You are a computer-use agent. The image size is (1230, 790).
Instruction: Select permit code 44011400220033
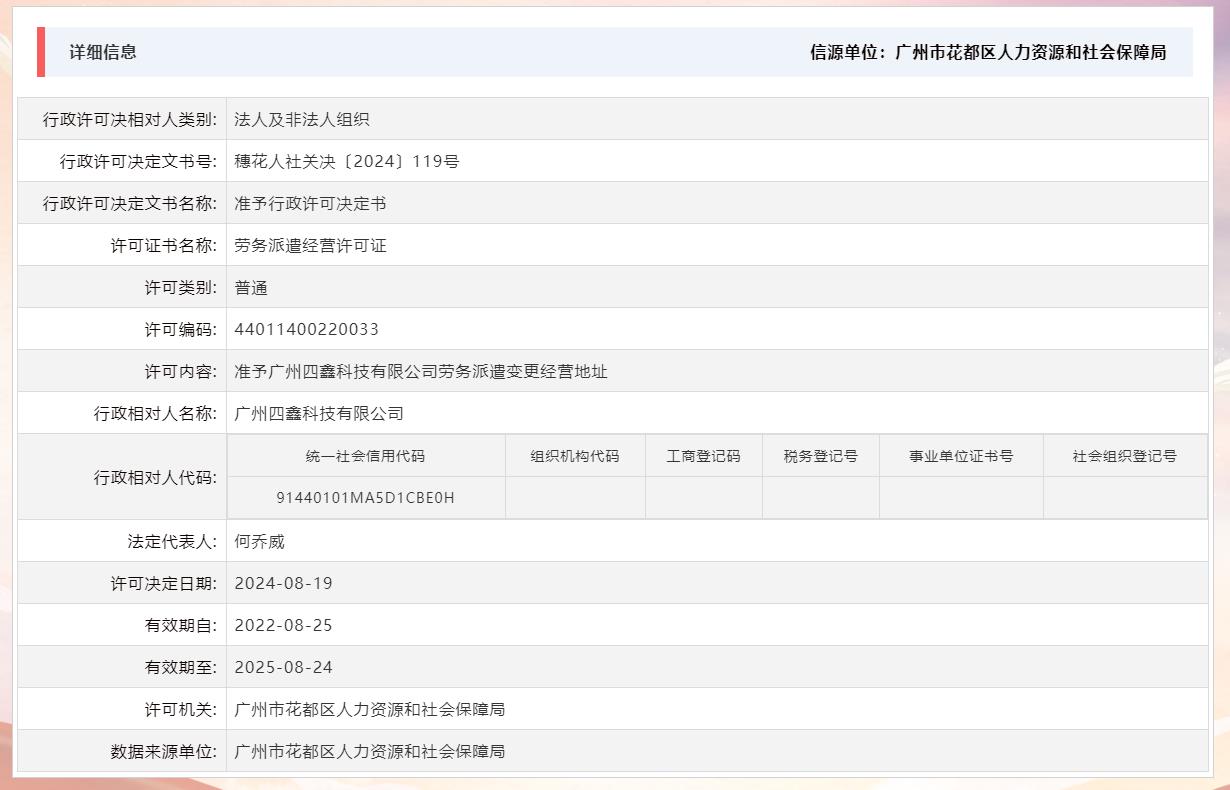coord(307,329)
